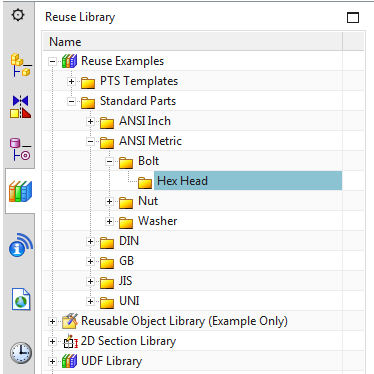Click the Washer folder icon

click(x=126, y=222)
